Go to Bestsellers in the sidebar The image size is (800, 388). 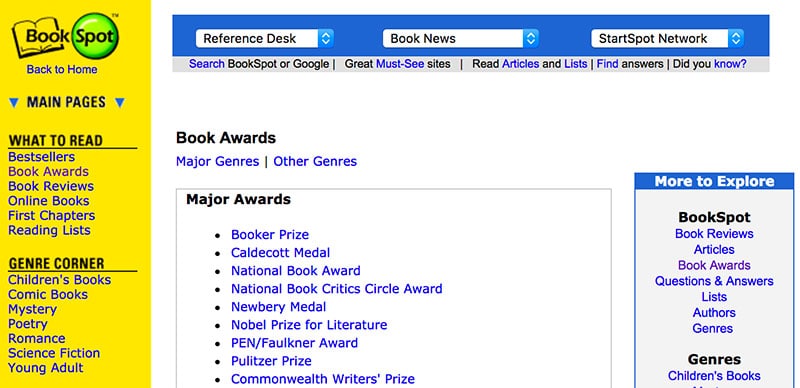click(x=41, y=157)
